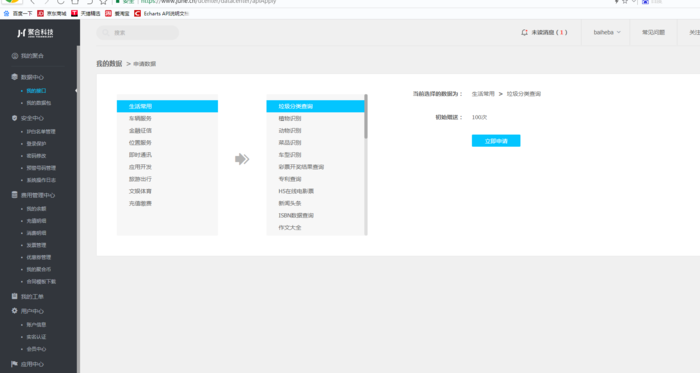Open 我的数据包 in sidebar

tap(39, 103)
